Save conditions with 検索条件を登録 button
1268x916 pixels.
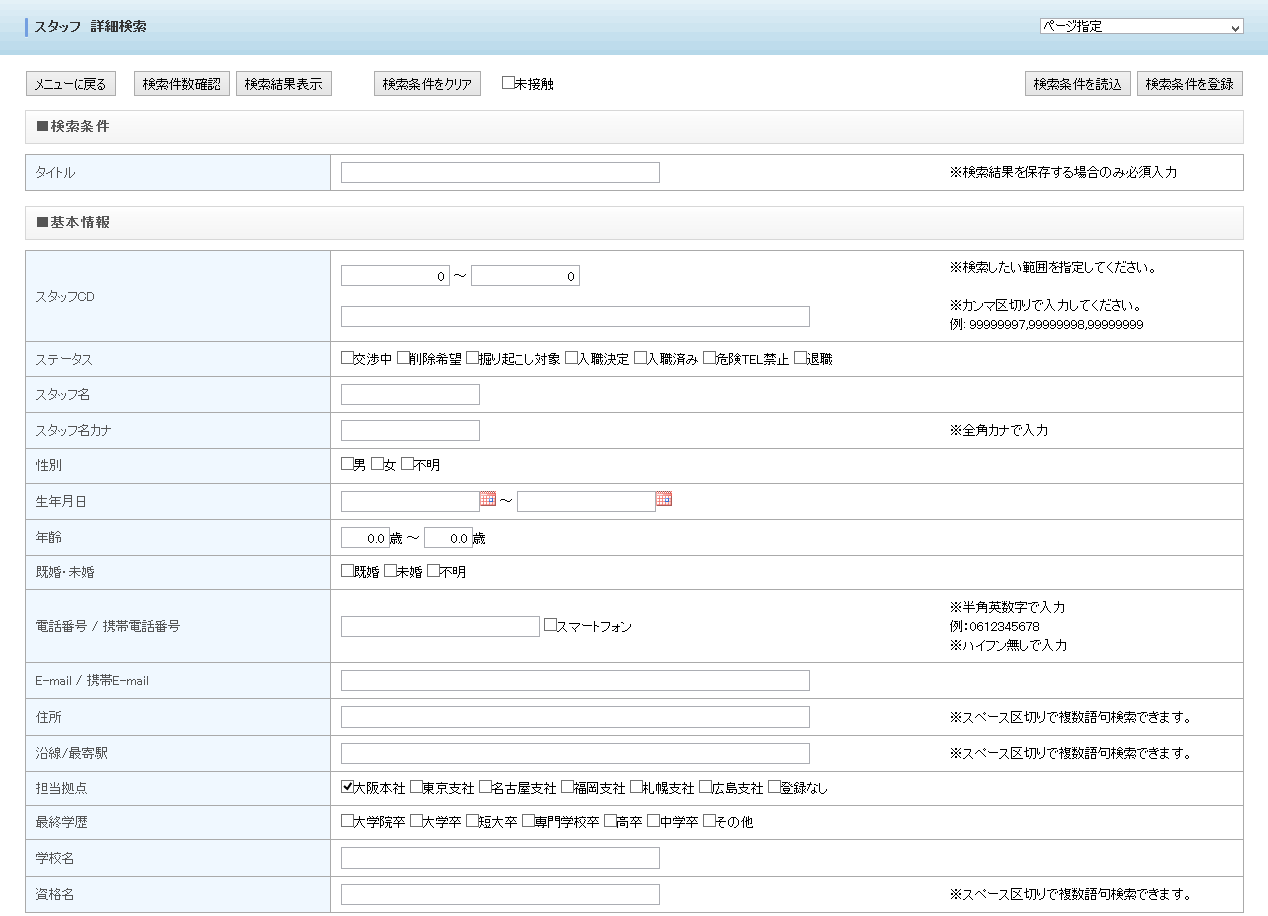tap(1190, 84)
